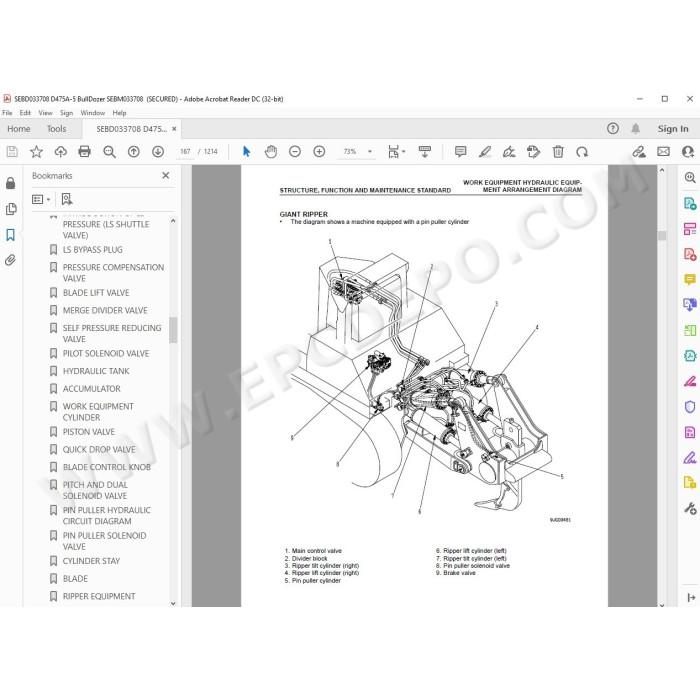700x700 pixels.
Task: Open the Edit menu
Action: coord(25,113)
